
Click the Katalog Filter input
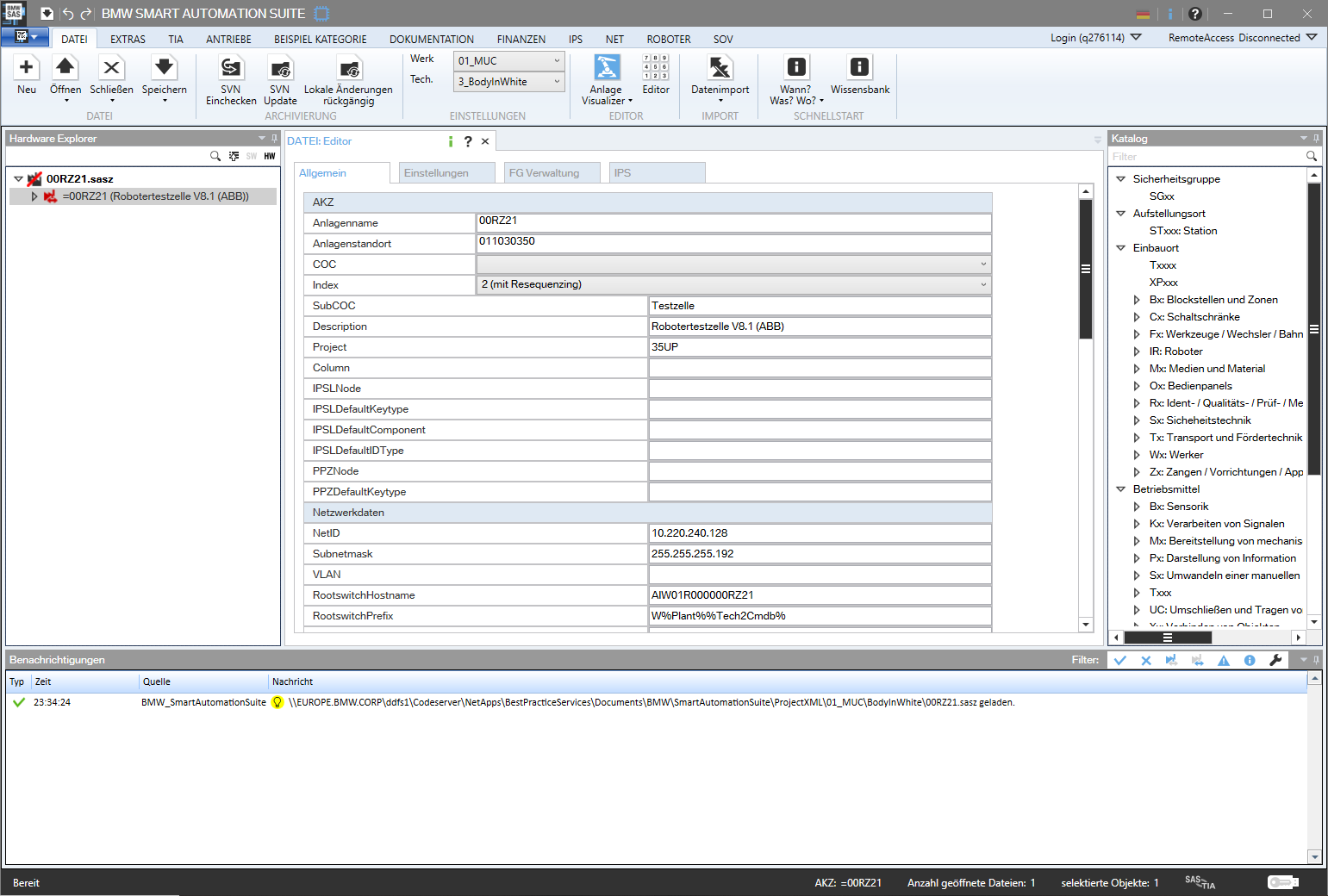pos(1206,157)
